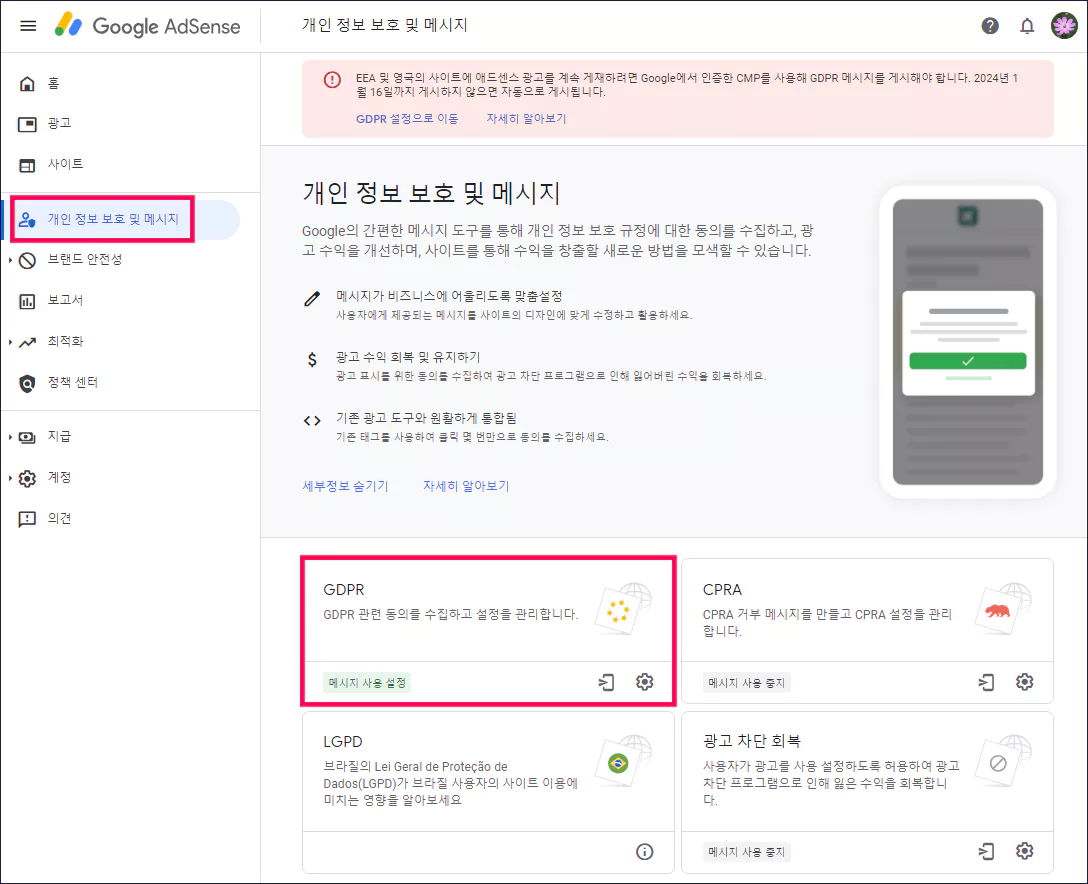Click the CPRA 메시지 사용 중지 status chip

pyautogui.click(x=747, y=683)
